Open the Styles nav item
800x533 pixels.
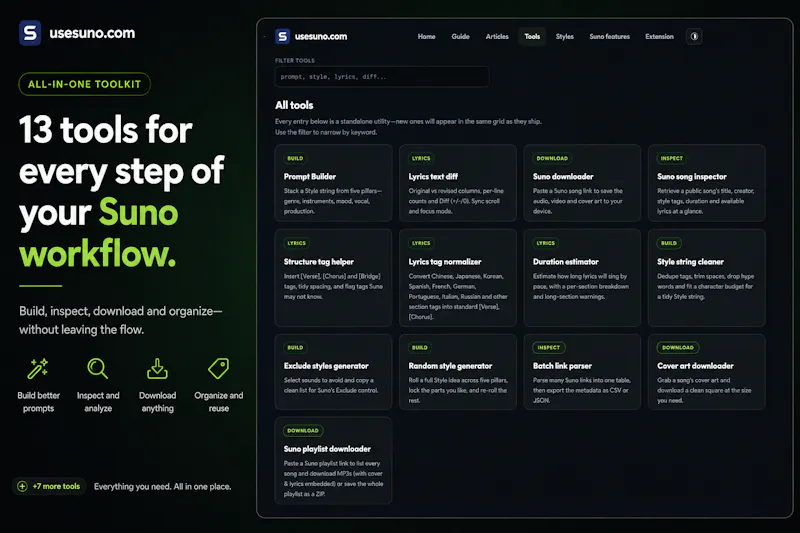(564, 36)
